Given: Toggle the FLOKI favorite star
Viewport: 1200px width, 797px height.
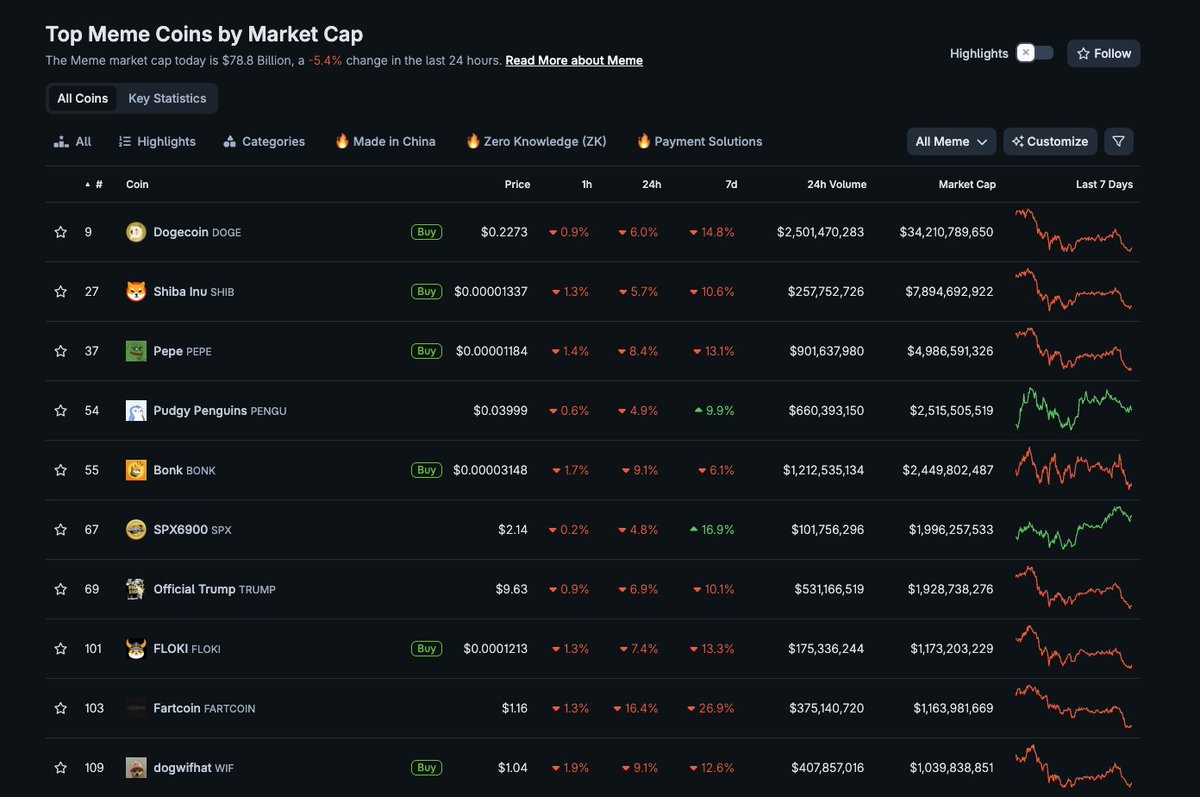Looking at the screenshot, I should 61,649.
